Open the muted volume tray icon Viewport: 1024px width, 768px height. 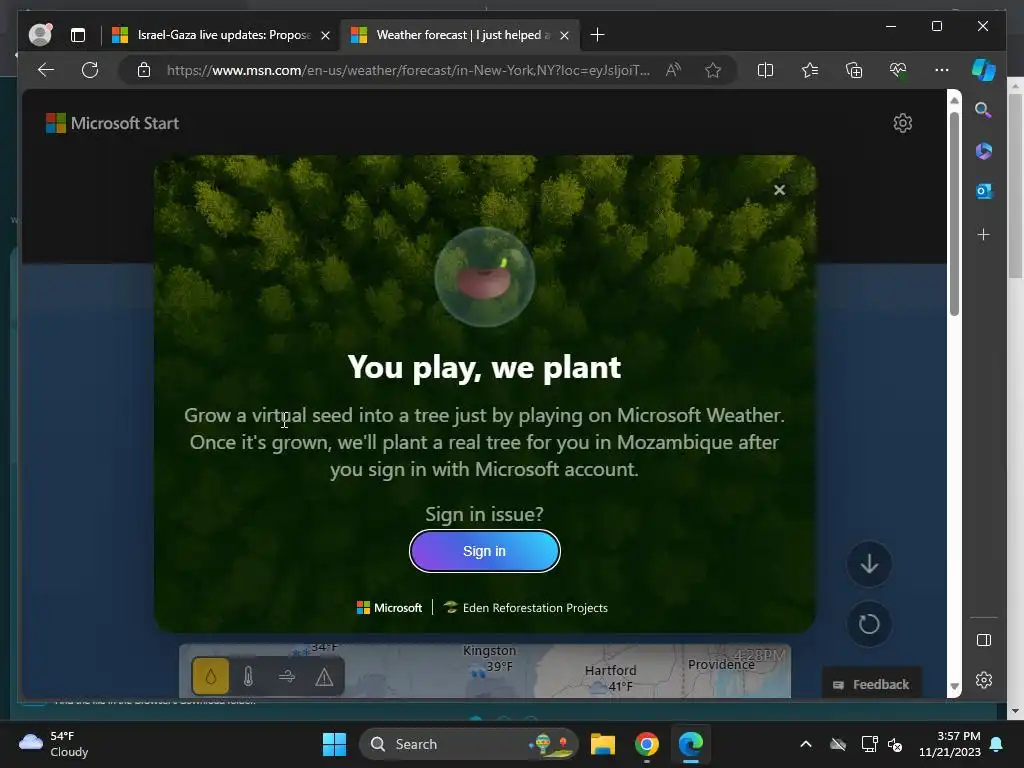895,744
